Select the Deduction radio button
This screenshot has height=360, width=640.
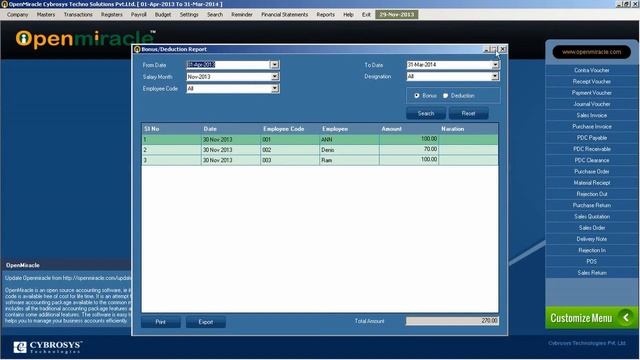tap(445, 96)
